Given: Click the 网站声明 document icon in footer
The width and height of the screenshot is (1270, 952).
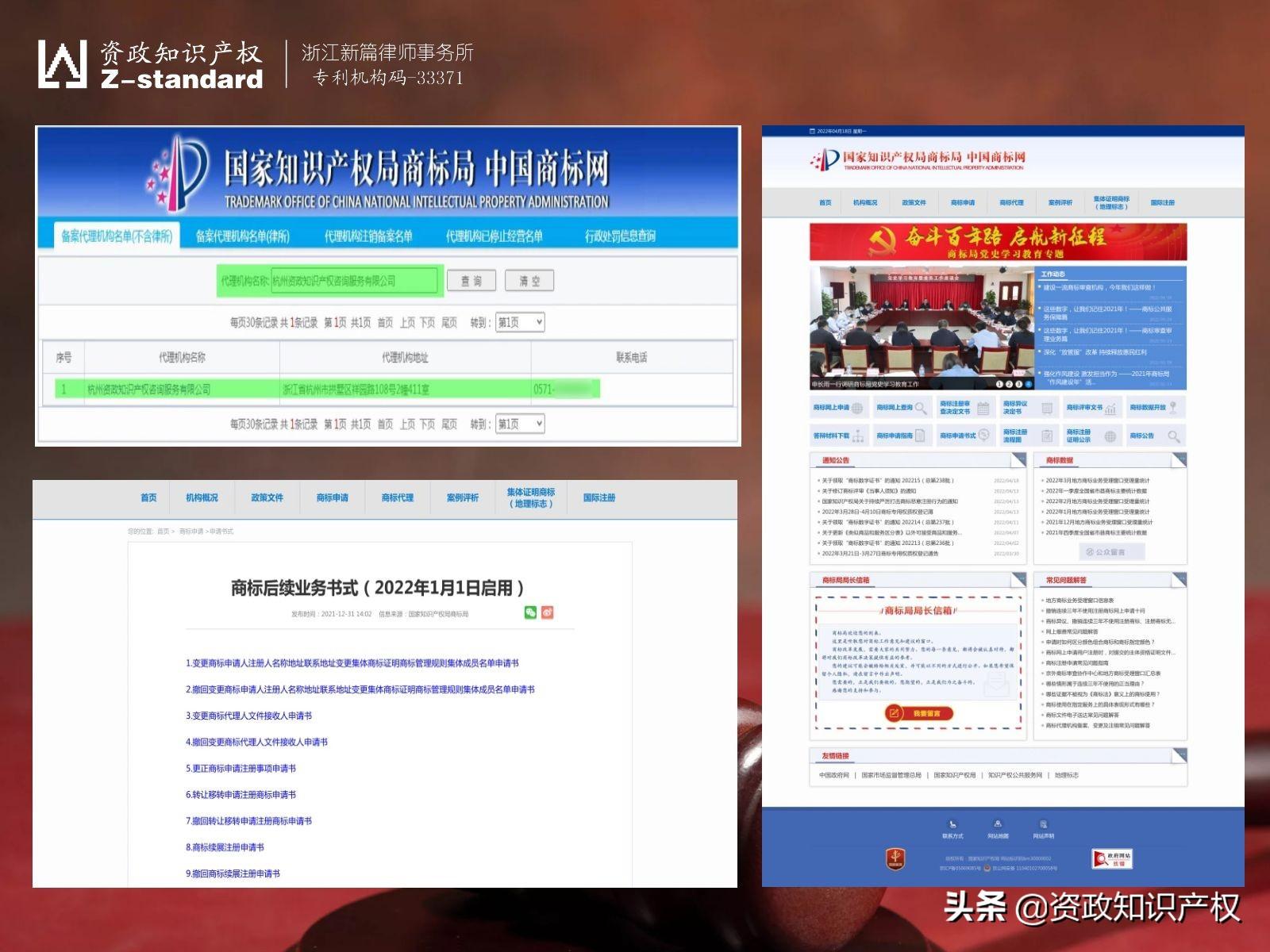Looking at the screenshot, I should (x=1044, y=824).
